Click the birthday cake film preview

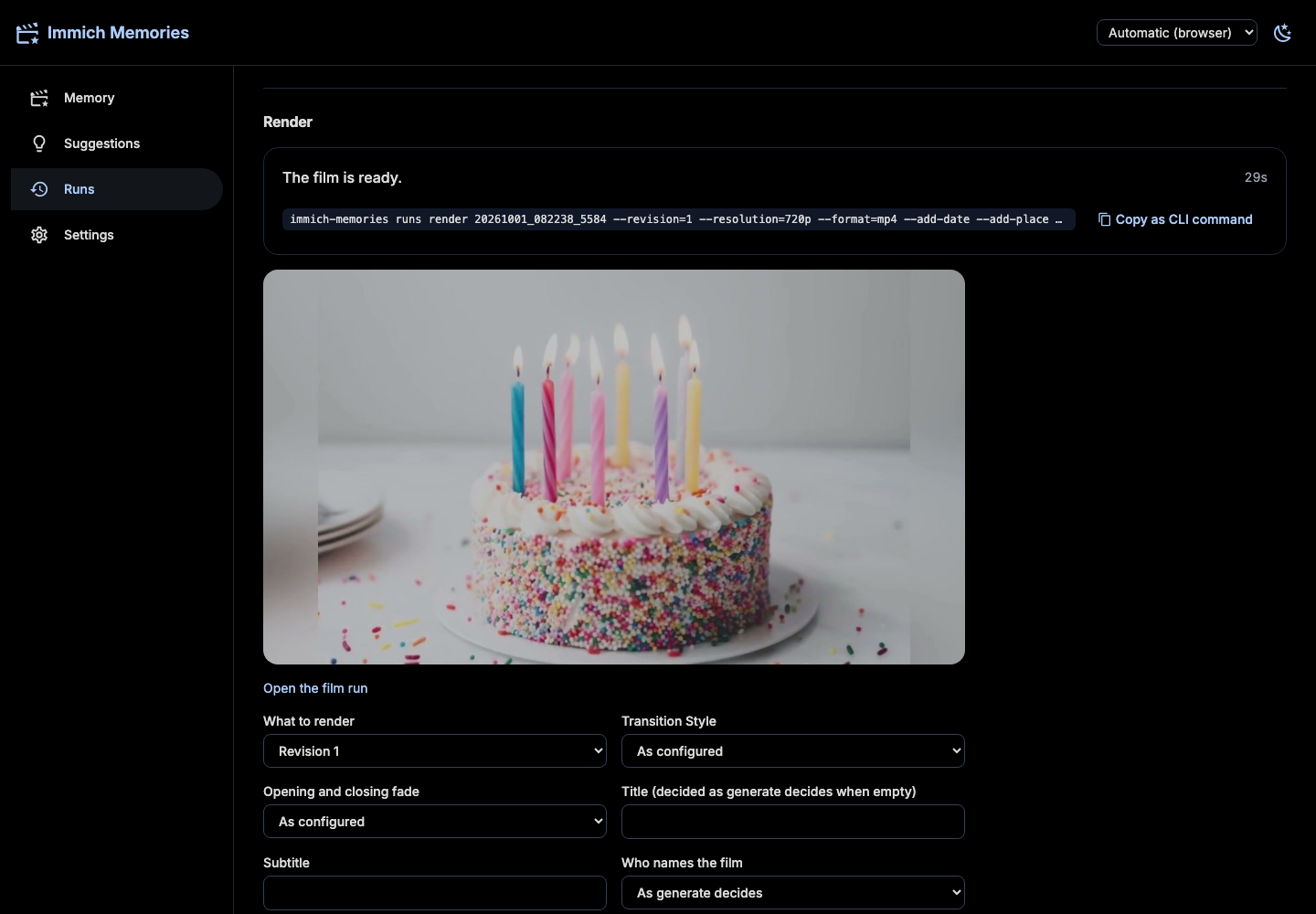tap(614, 467)
